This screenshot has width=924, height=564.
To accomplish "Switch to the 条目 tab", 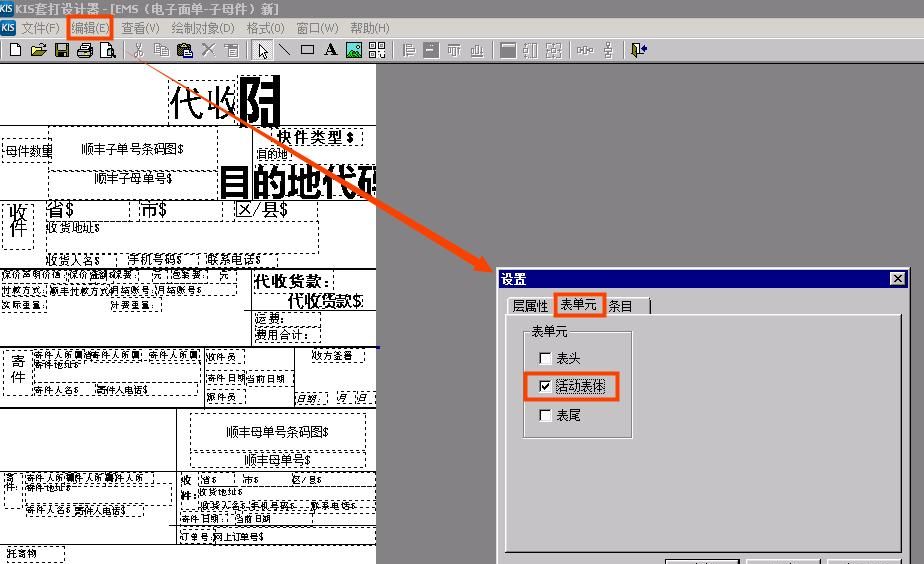I will point(621,306).
